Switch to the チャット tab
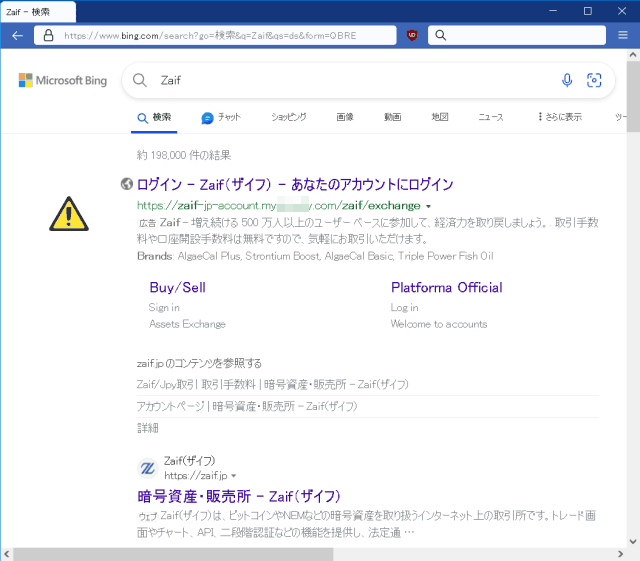This screenshot has width=640, height=561. click(221, 118)
